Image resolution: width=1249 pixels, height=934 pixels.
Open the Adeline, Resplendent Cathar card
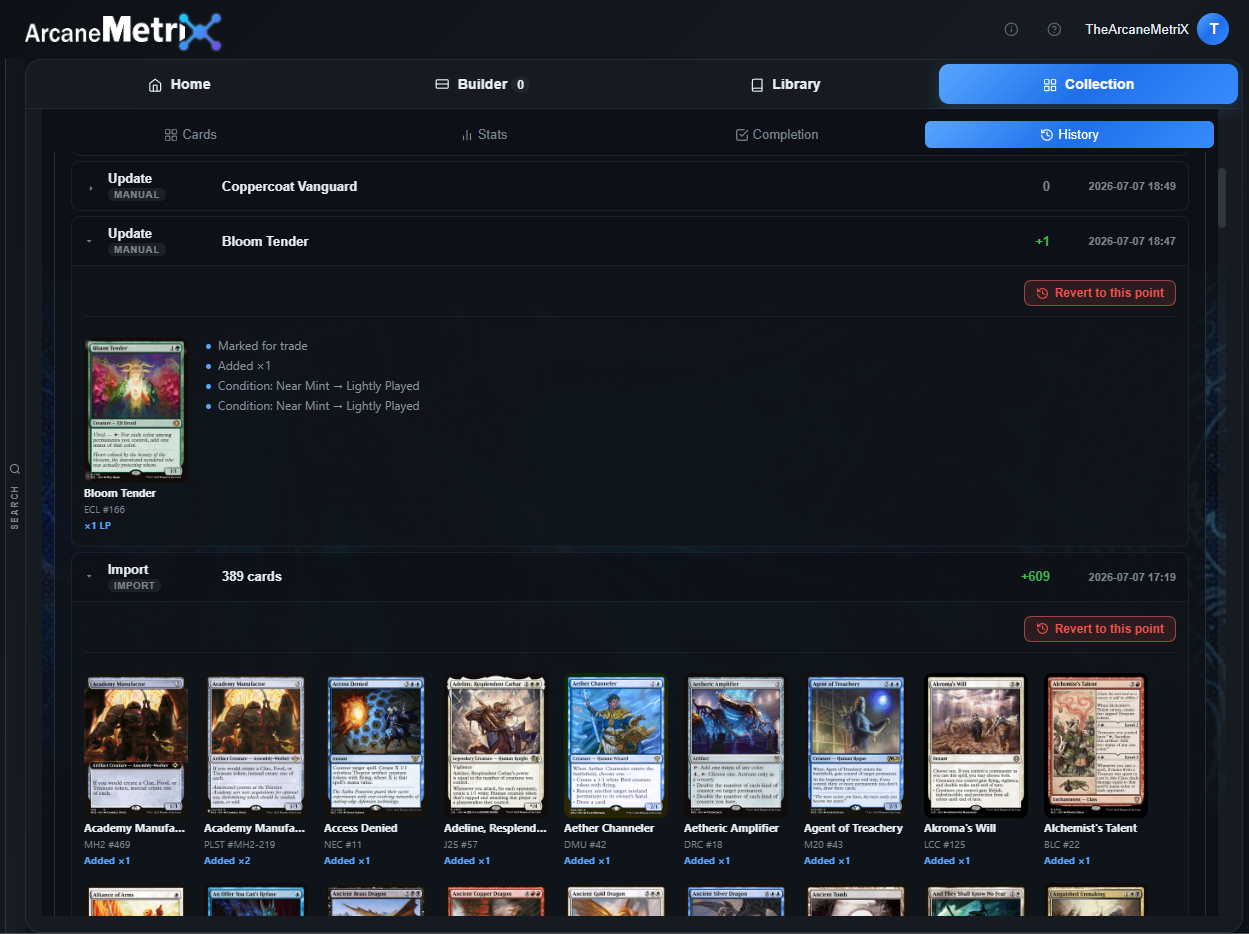[x=495, y=745]
